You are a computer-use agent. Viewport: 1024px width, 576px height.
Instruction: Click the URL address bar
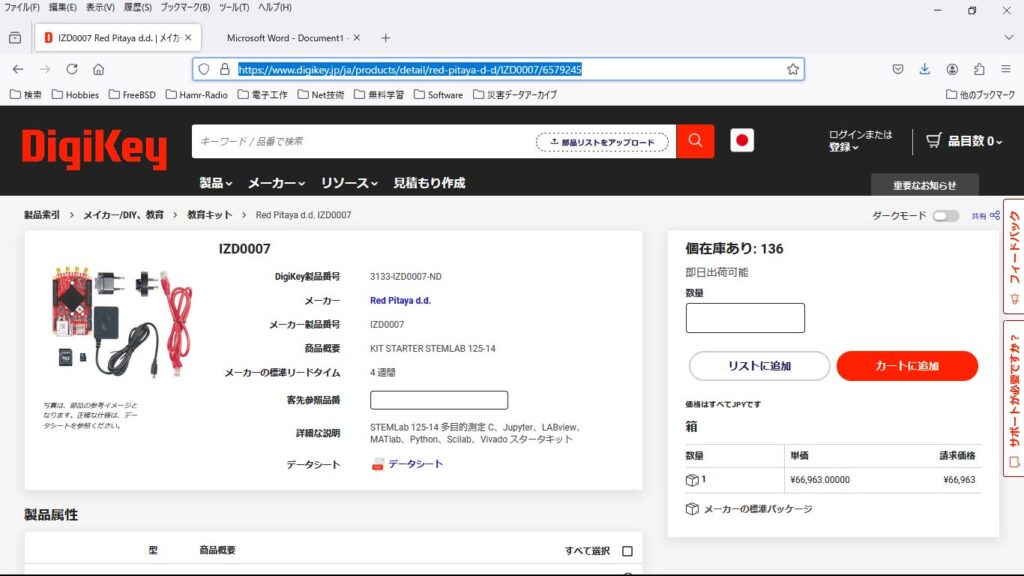(496, 69)
